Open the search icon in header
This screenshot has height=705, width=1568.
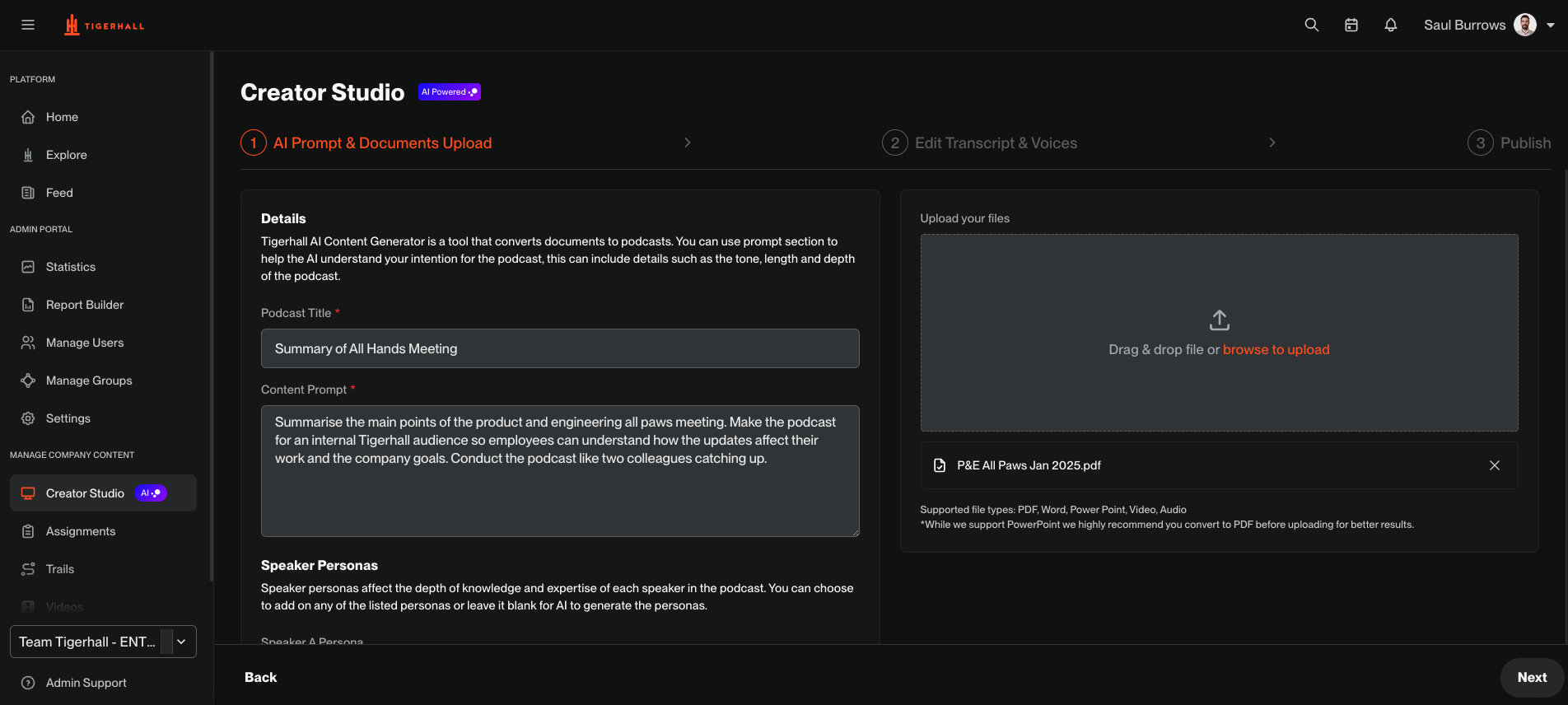[x=1312, y=25]
